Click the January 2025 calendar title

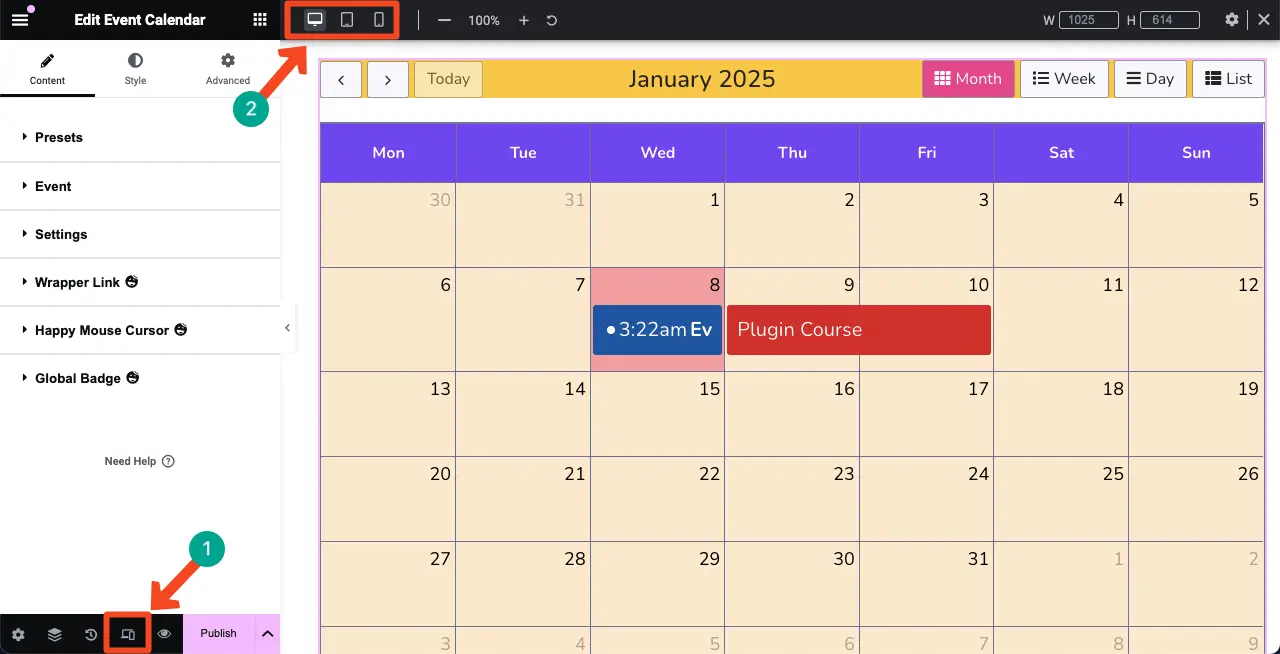[x=702, y=79]
